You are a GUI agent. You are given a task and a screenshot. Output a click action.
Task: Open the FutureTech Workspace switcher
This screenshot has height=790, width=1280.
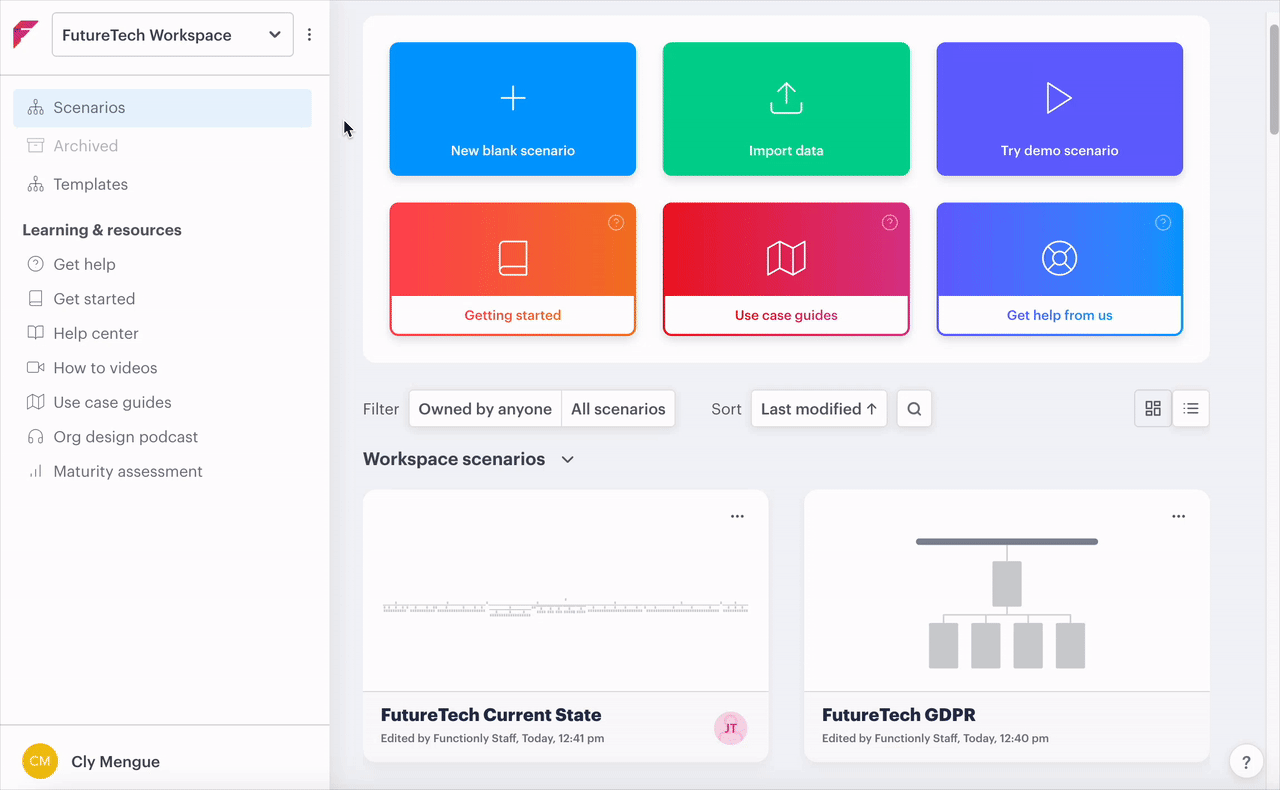[171, 33]
